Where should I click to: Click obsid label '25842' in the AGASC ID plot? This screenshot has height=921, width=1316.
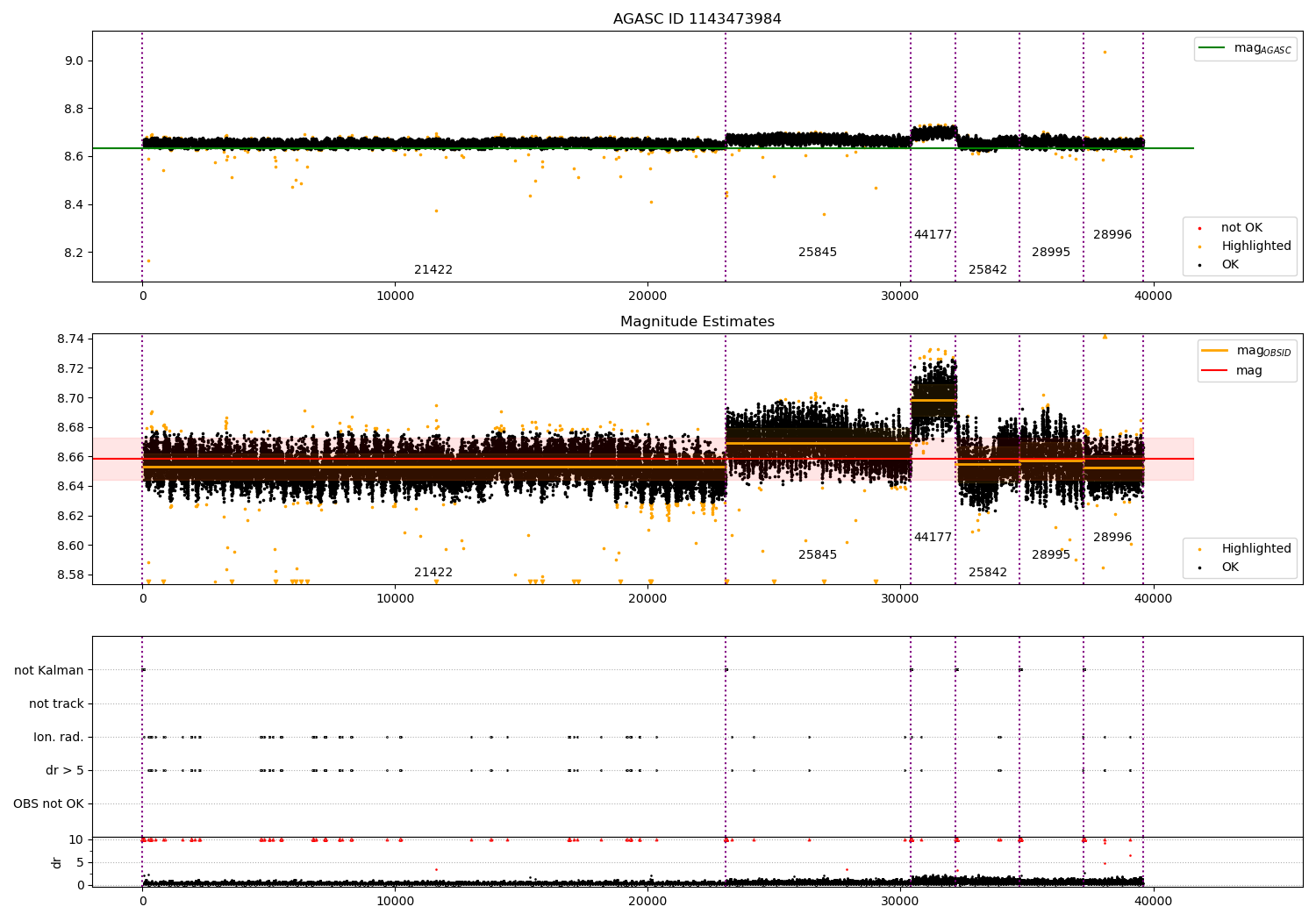click(x=988, y=270)
